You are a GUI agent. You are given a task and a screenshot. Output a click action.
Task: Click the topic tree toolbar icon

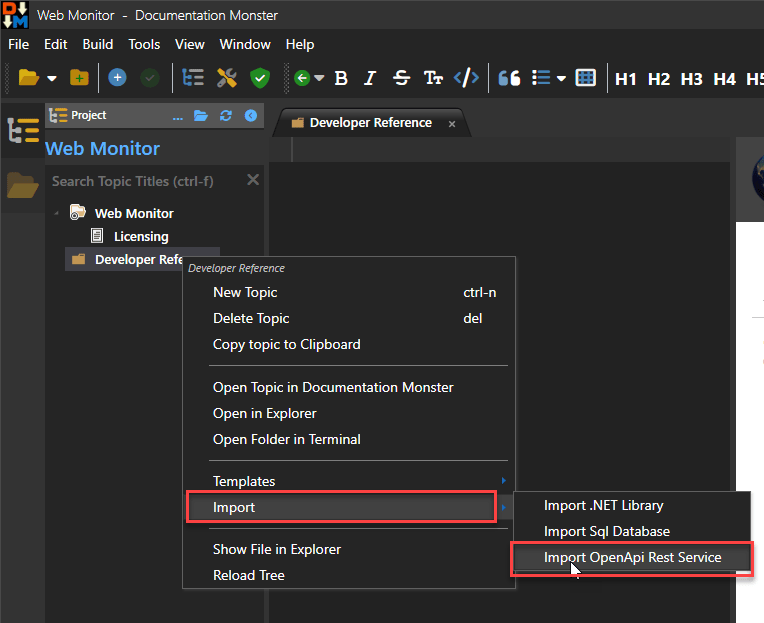tap(193, 78)
